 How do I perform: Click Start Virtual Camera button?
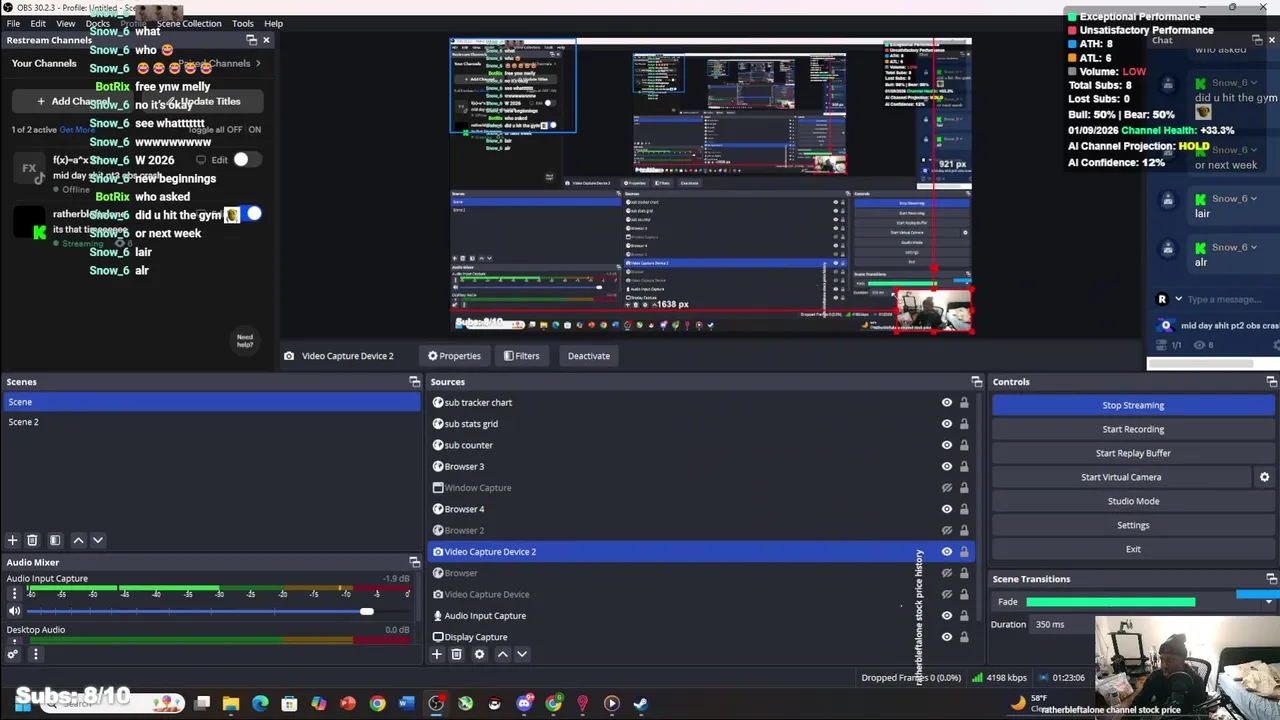click(x=1121, y=477)
